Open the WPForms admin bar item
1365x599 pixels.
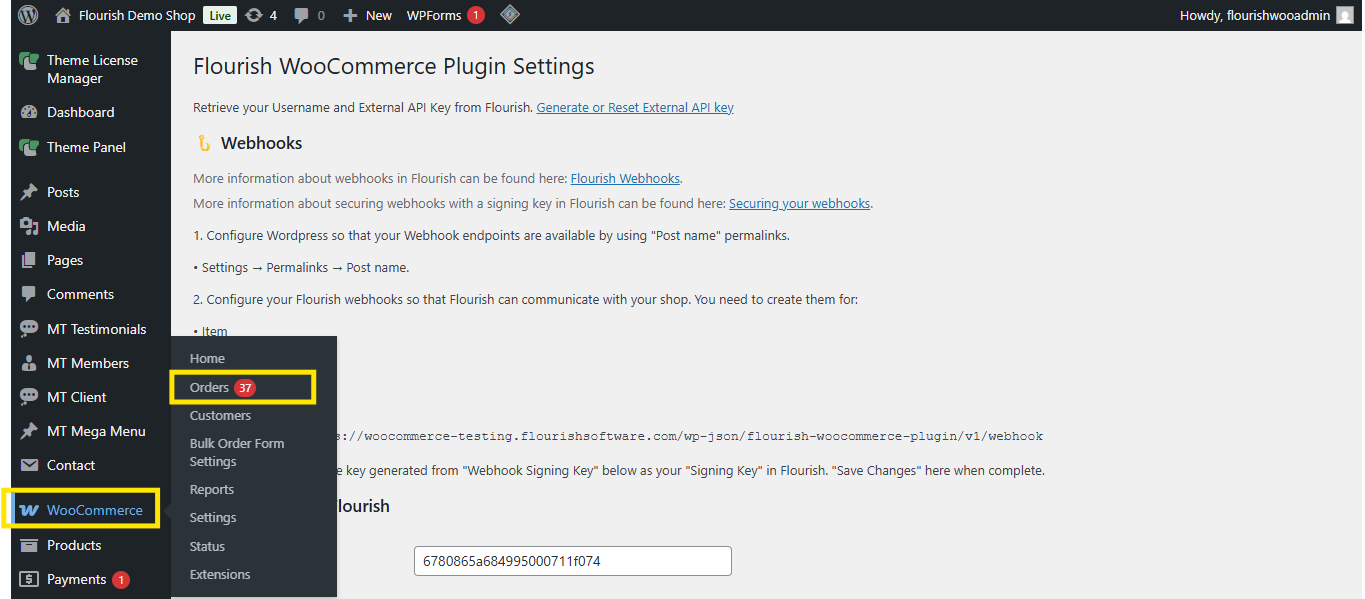point(434,15)
